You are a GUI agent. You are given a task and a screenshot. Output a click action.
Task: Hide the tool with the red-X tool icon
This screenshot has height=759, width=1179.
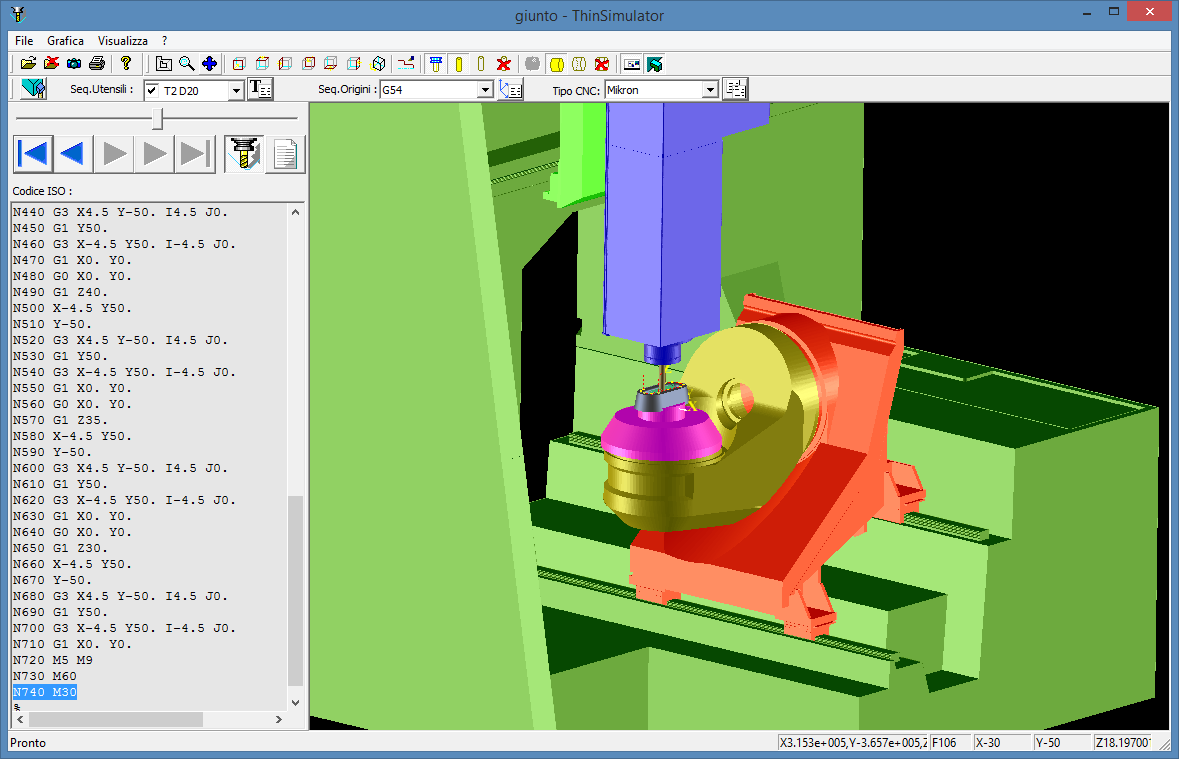(x=504, y=64)
